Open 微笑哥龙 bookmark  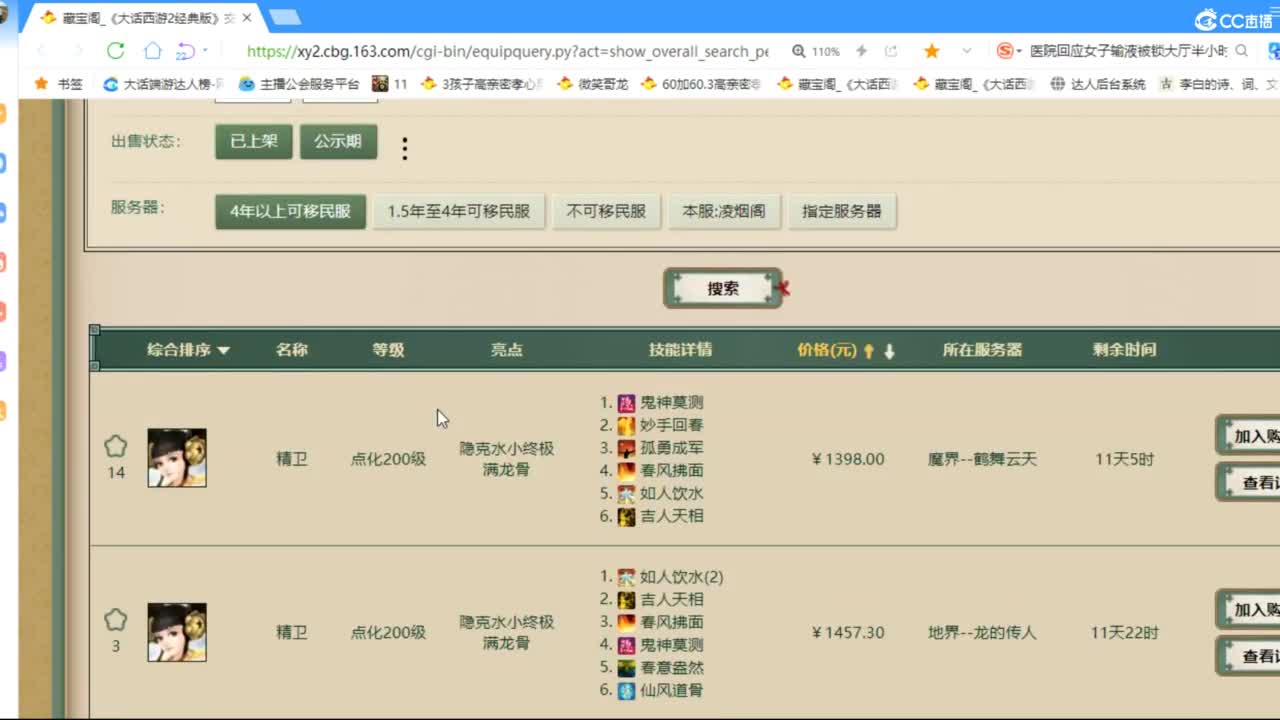[593, 84]
